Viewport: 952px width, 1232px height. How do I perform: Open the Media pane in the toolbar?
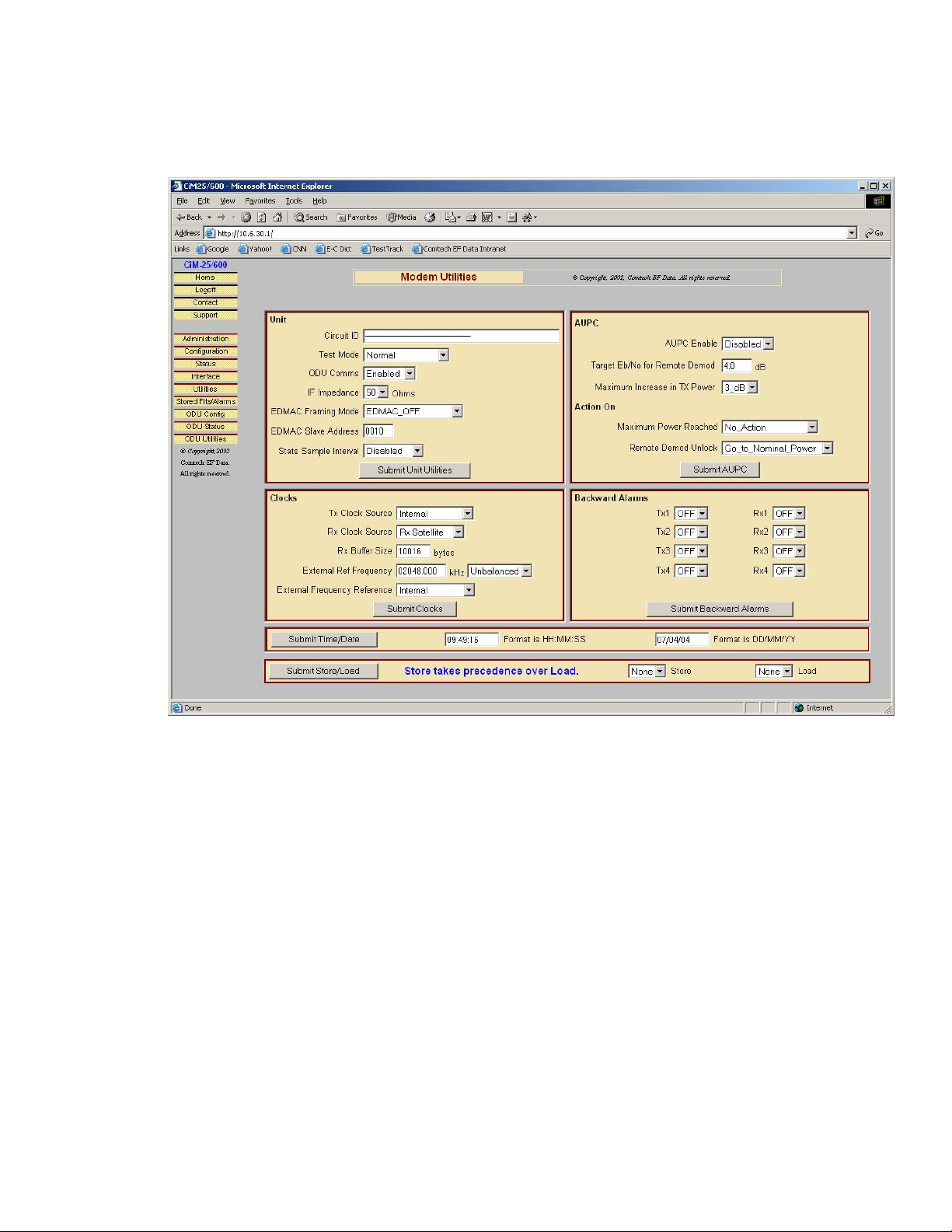(x=402, y=218)
